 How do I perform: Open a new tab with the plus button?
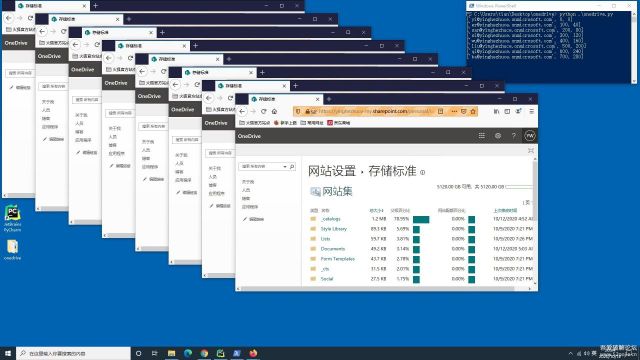coord(329,99)
